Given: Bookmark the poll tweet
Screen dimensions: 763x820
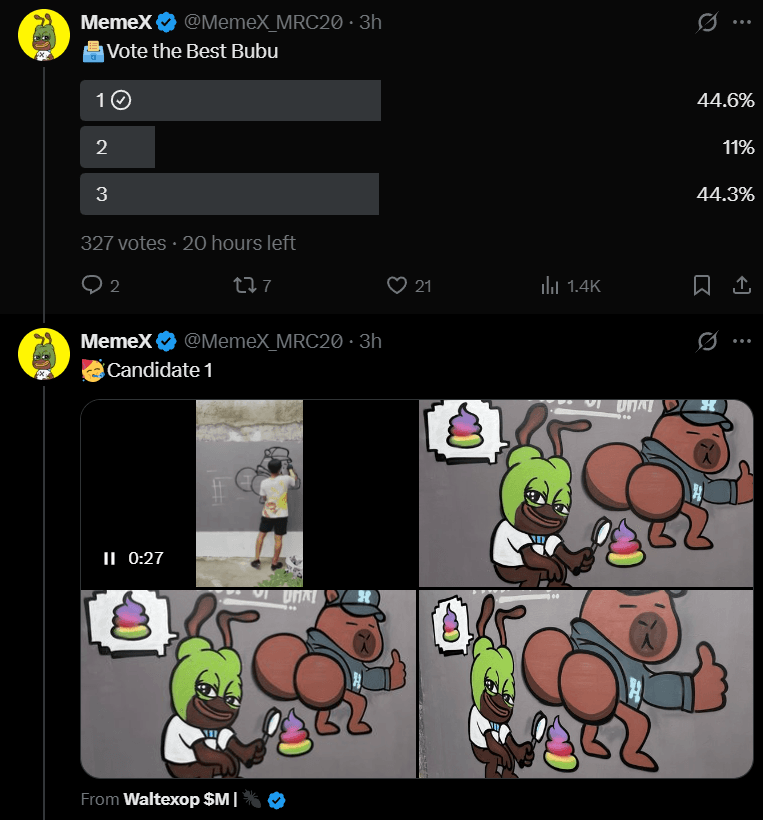Looking at the screenshot, I should pyautogui.click(x=702, y=285).
